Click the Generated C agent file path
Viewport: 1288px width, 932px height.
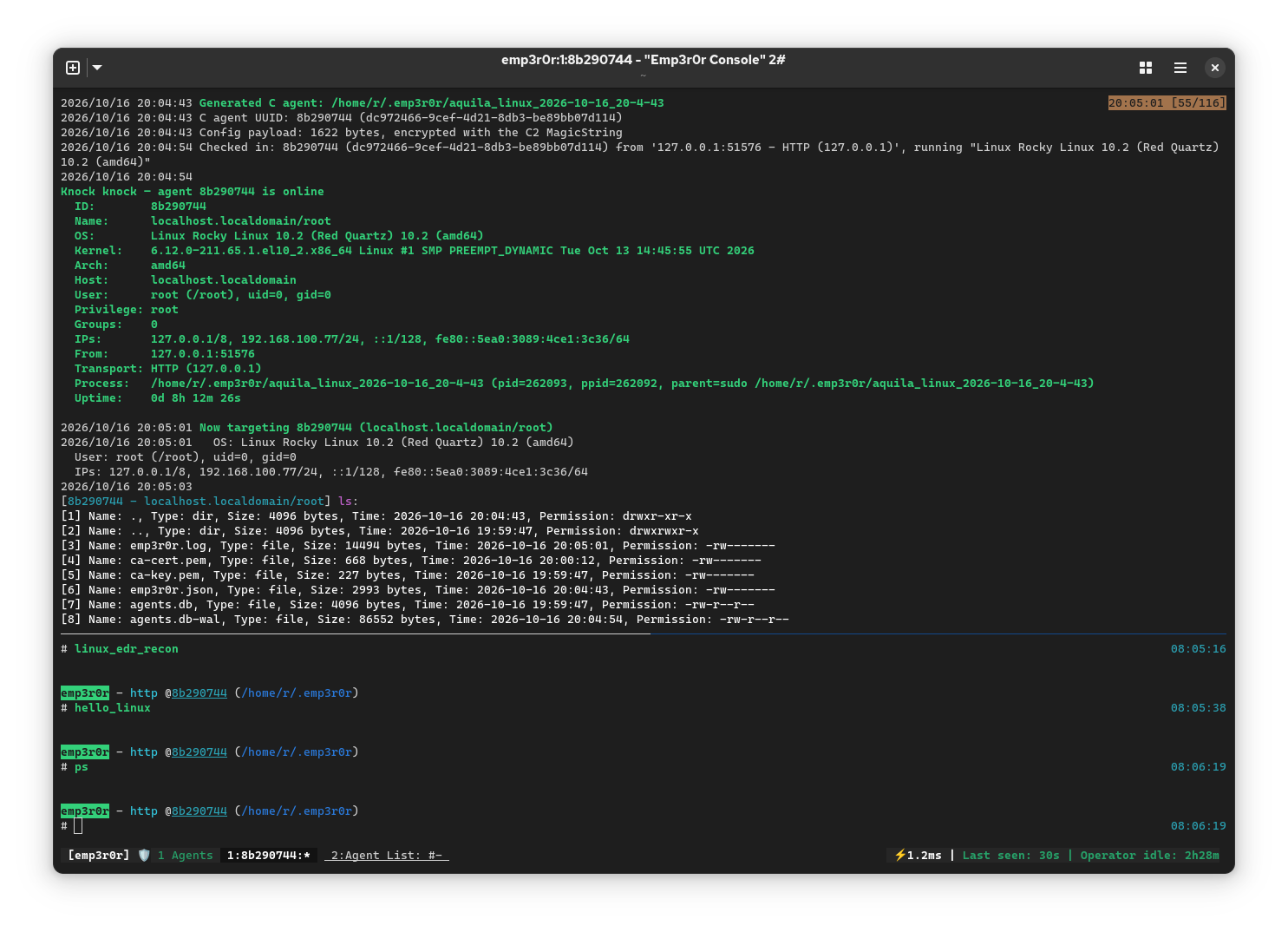click(498, 103)
